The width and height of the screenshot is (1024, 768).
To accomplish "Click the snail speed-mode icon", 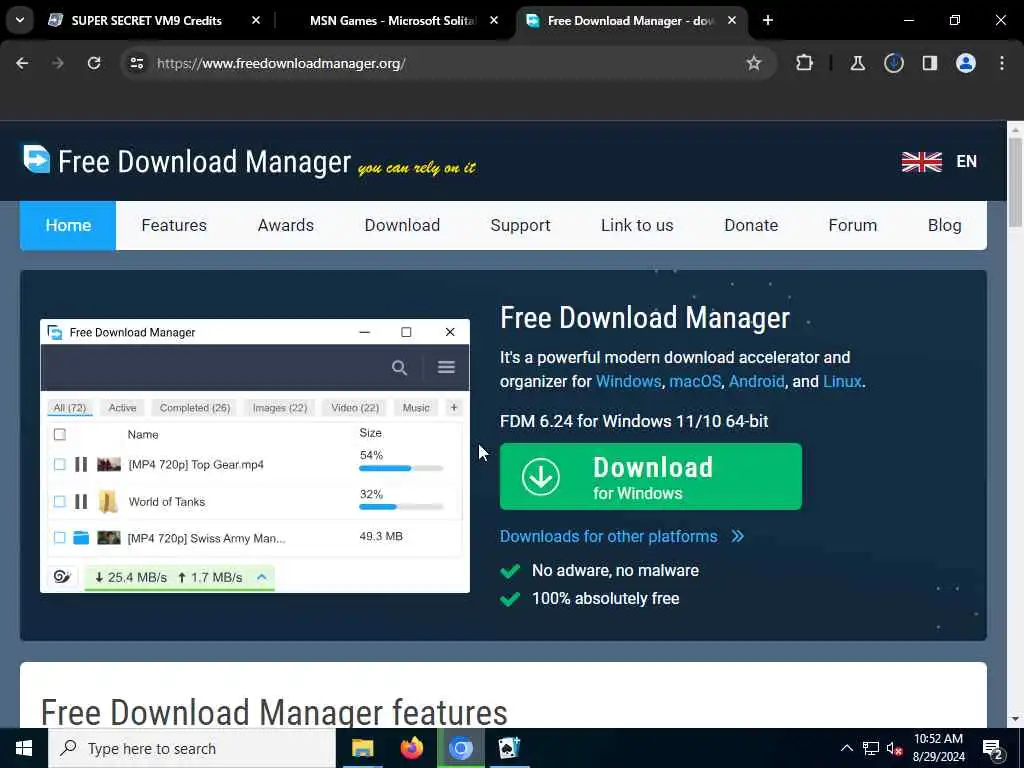I will [x=62, y=577].
